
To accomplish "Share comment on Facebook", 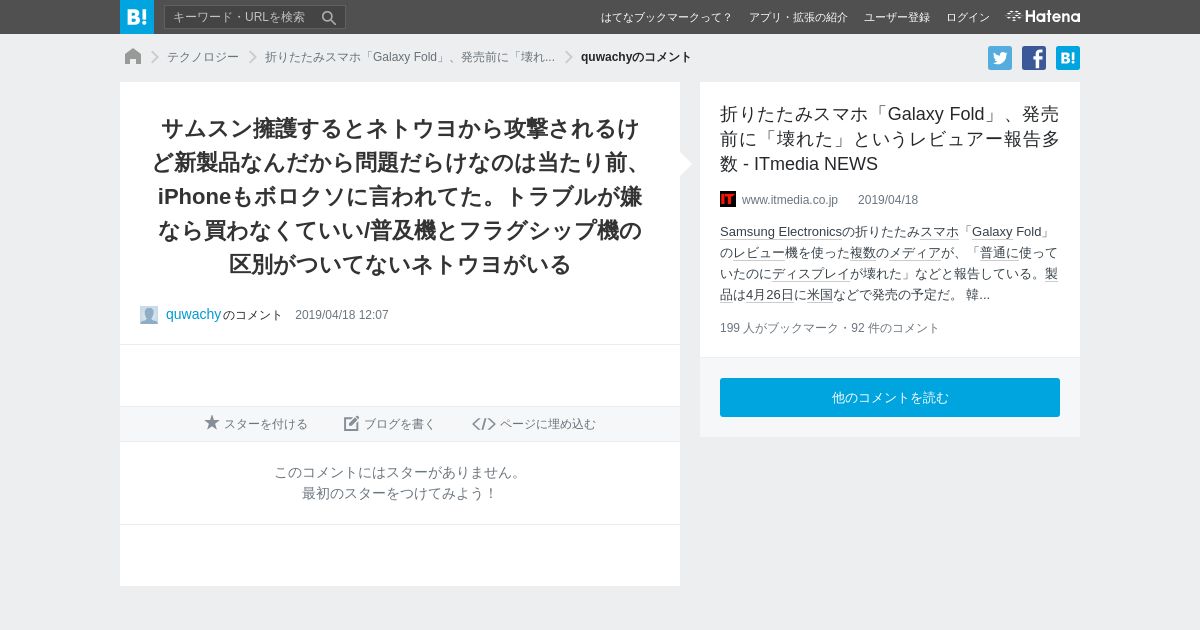I will pos(1034,58).
